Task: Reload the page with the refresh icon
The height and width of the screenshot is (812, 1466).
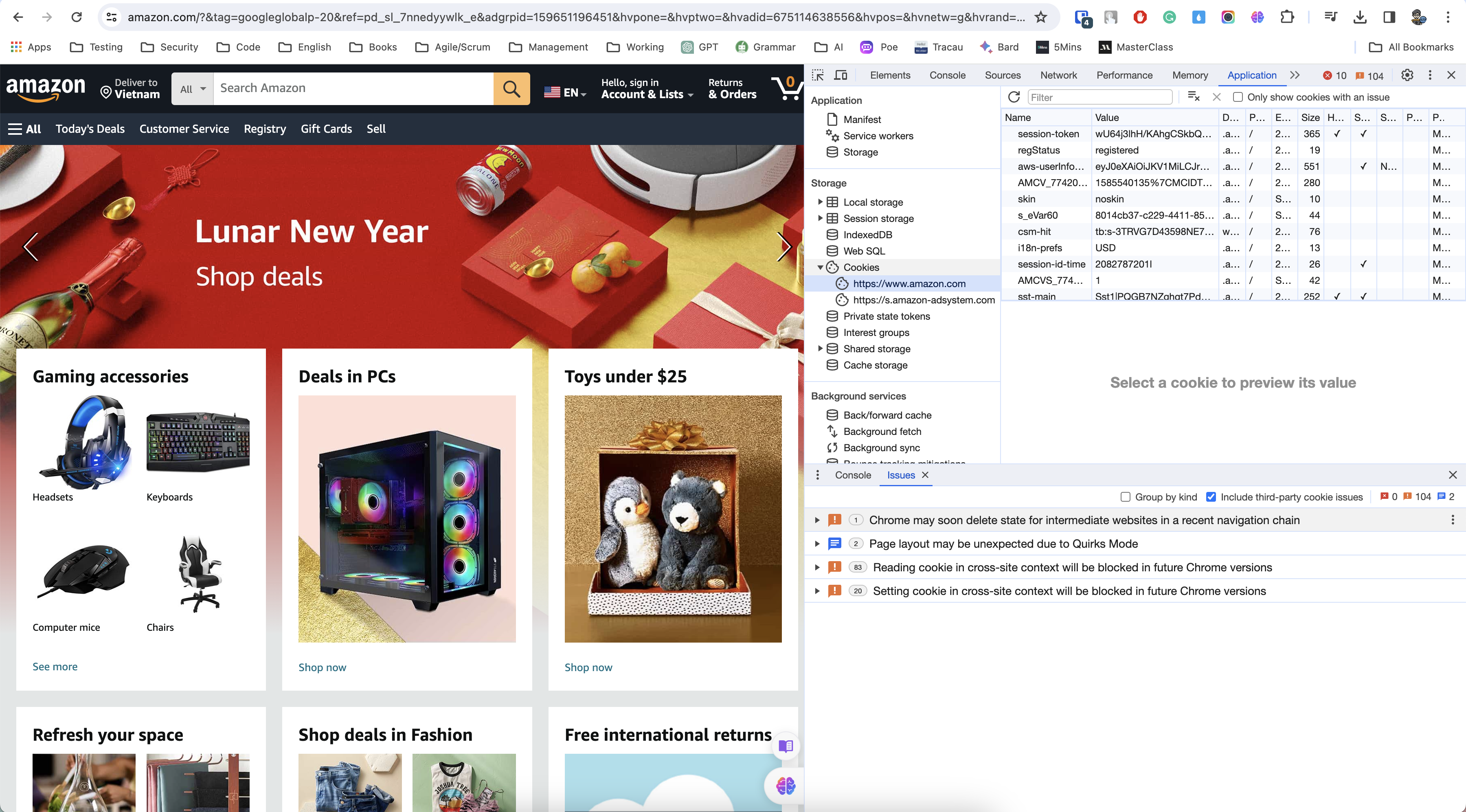Action: [x=76, y=17]
